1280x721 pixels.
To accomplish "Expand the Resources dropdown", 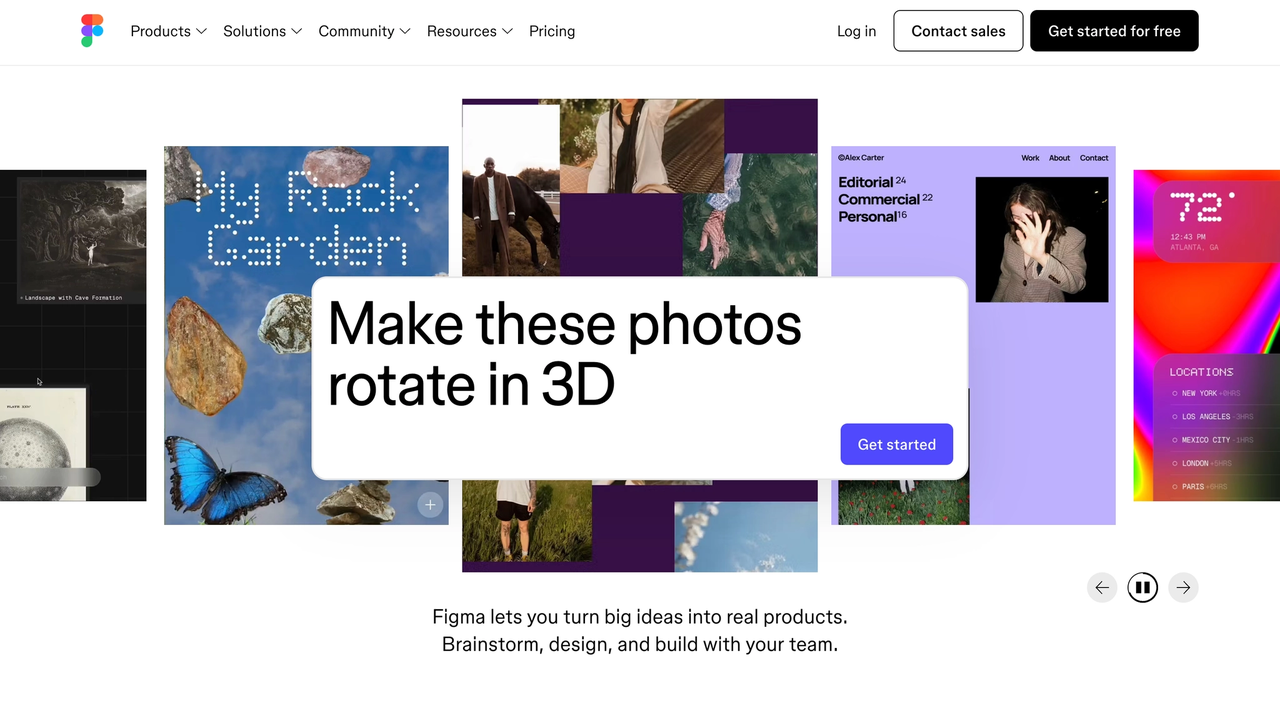I will tap(469, 31).
